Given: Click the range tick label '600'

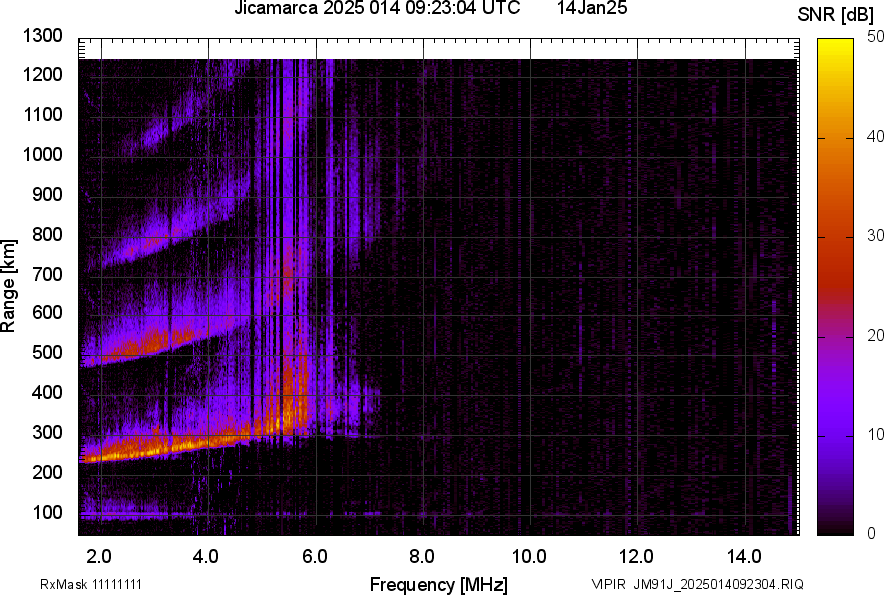Looking at the screenshot, I should click(x=47, y=312).
